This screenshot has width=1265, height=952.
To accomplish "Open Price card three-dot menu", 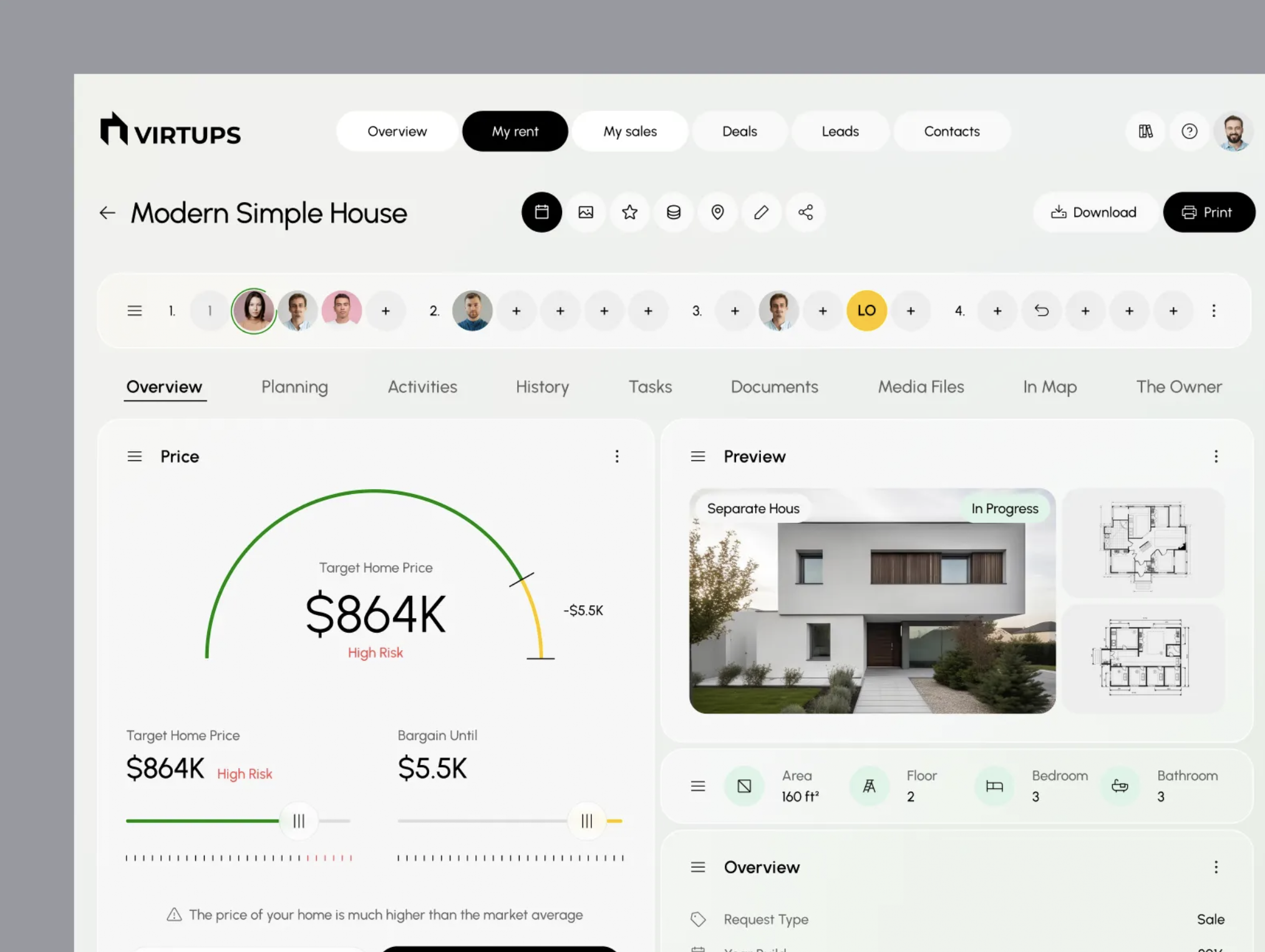I will click(x=617, y=456).
